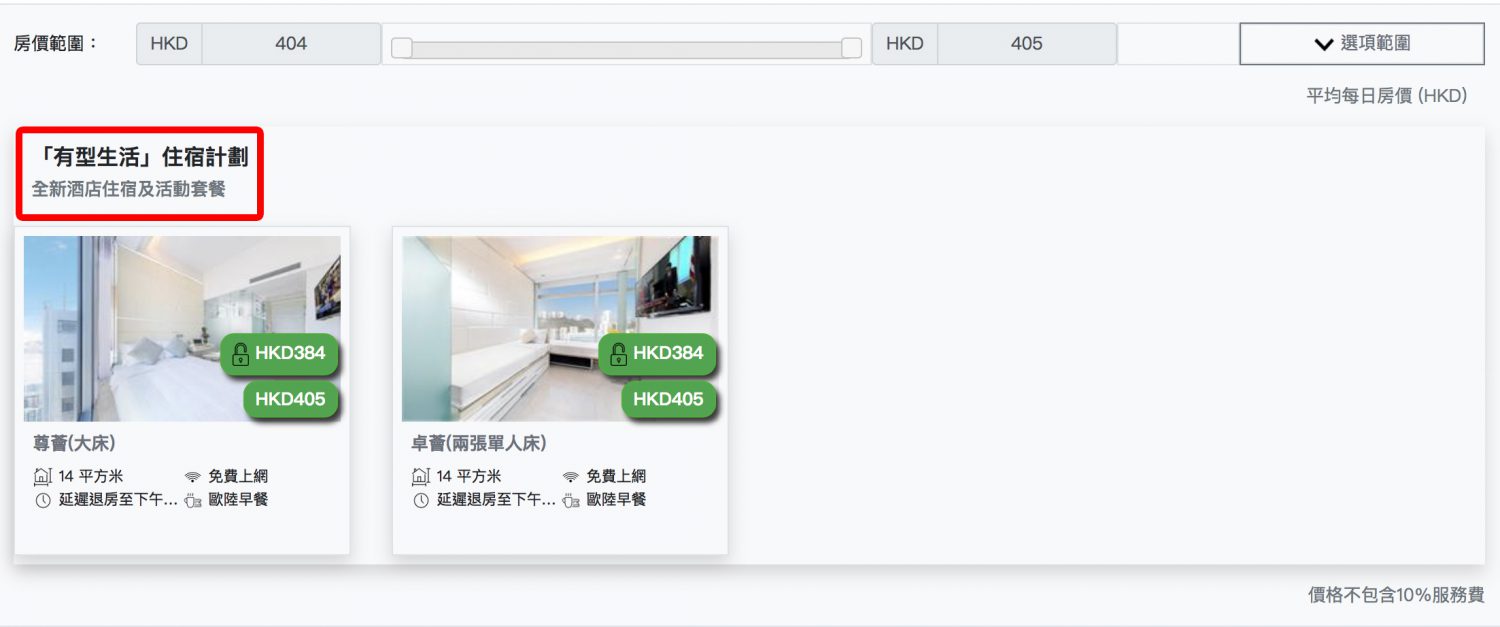Viewport: 1500px width, 627px height.
Task: Click the late checkout clock icon on 尊薈(大床)
Action: [42, 500]
